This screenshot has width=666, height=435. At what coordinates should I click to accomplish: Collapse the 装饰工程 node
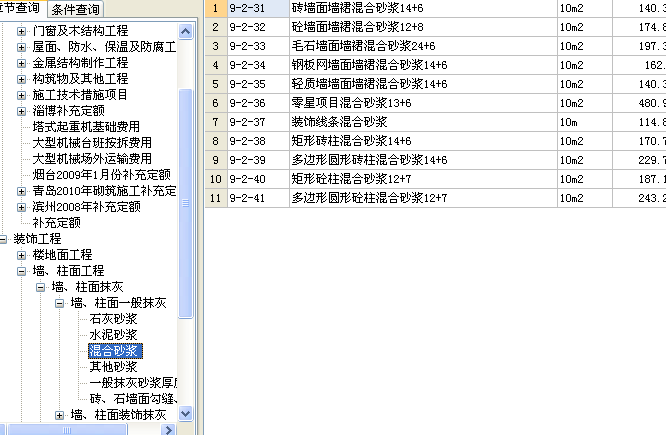pyautogui.click(x=3, y=239)
